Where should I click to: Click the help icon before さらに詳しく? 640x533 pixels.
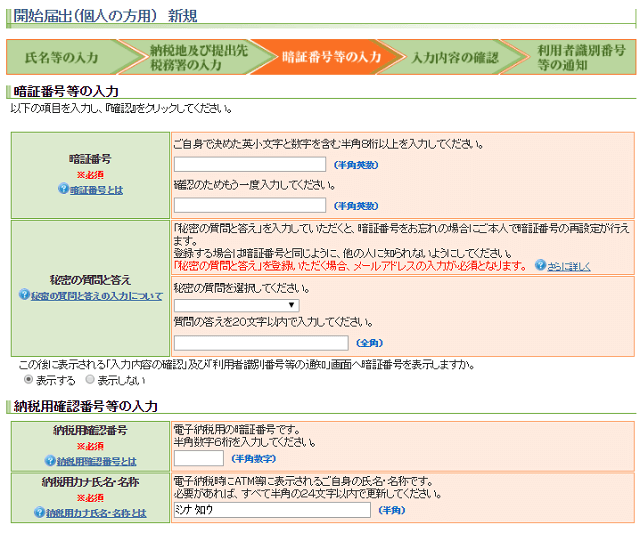pyautogui.click(x=540, y=266)
